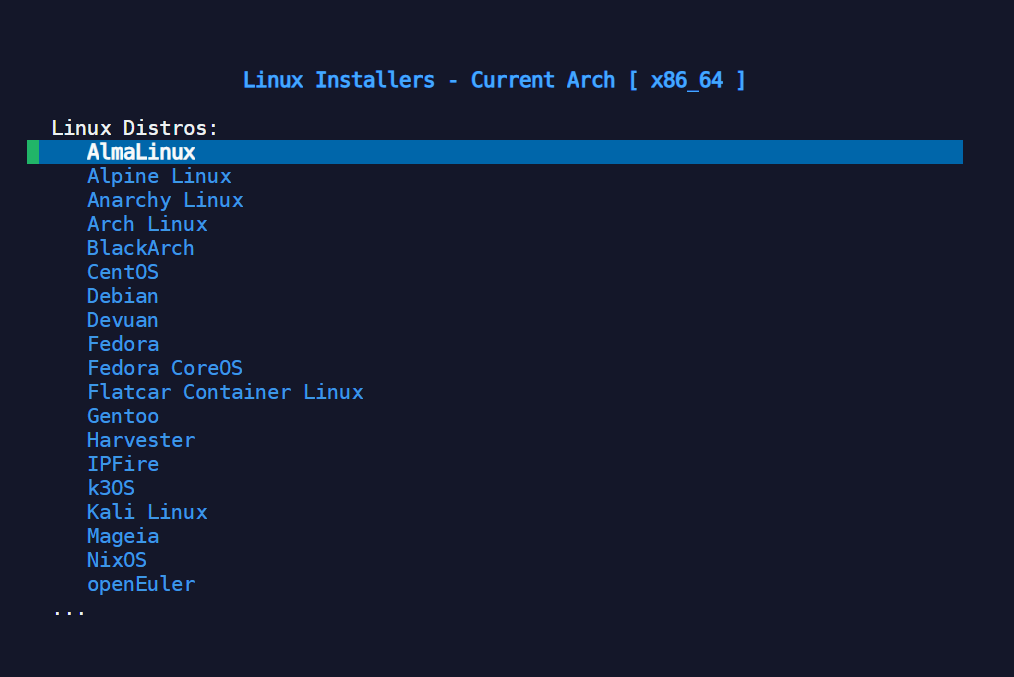
Task: Choose CentOS installer option
Action: (x=122, y=272)
